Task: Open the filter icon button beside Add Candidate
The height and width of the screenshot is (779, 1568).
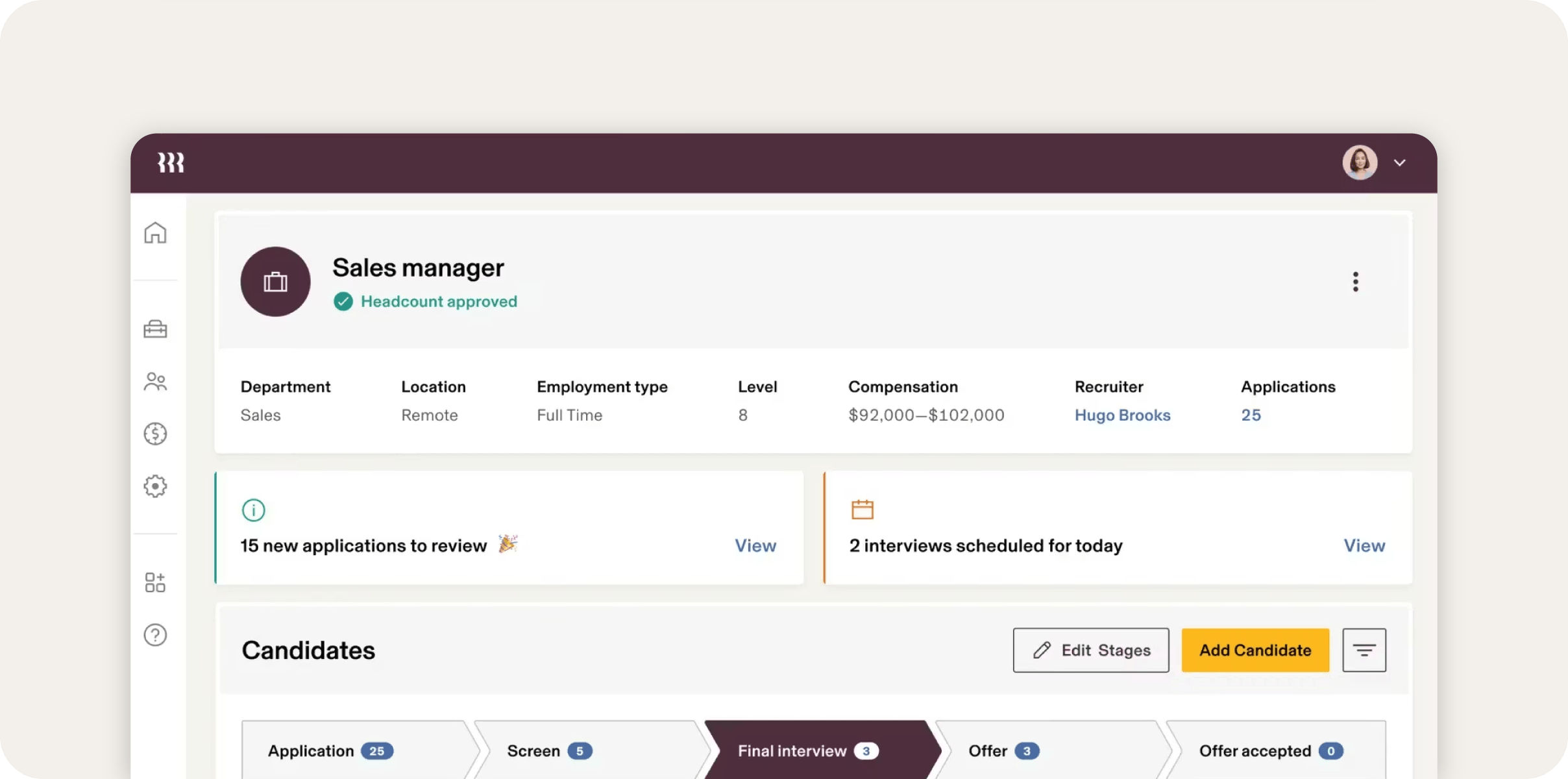Action: (1364, 650)
